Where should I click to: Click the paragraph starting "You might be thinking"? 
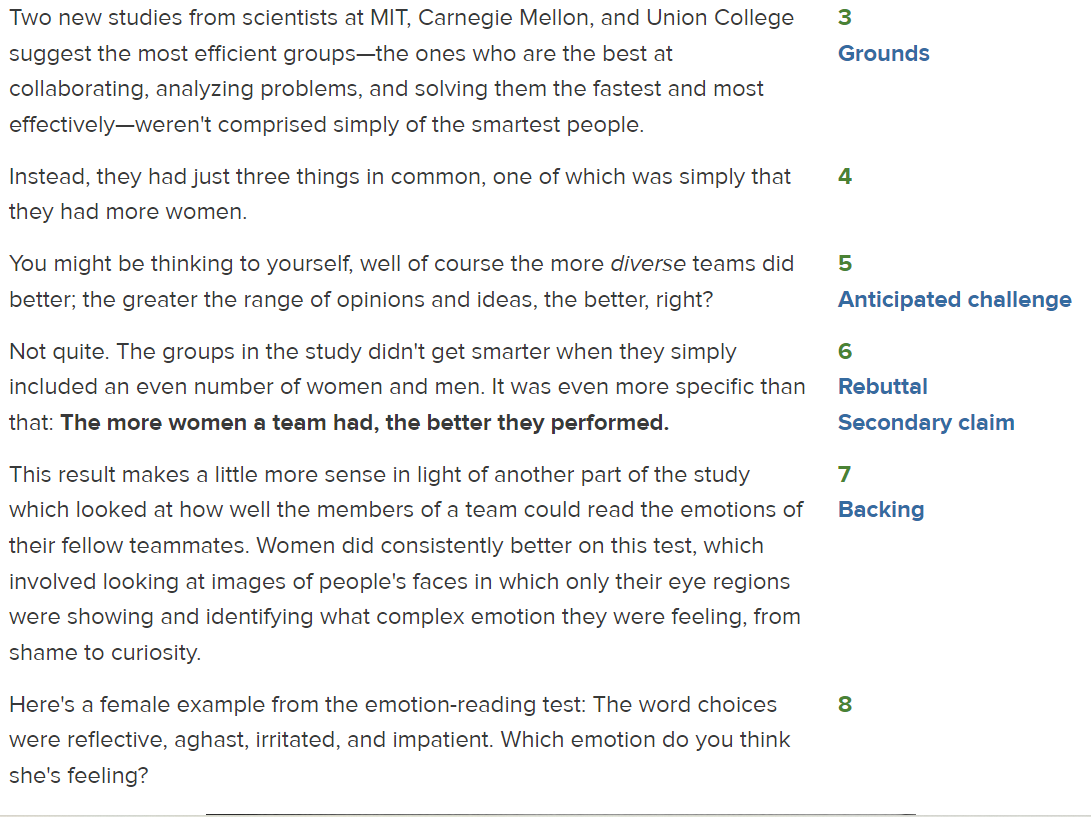(x=400, y=282)
